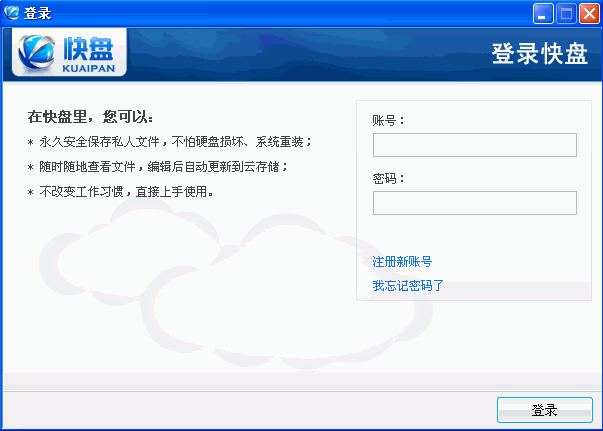
Task: Click the Kuaipan icon in the title bar
Action: [x=12, y=13]
